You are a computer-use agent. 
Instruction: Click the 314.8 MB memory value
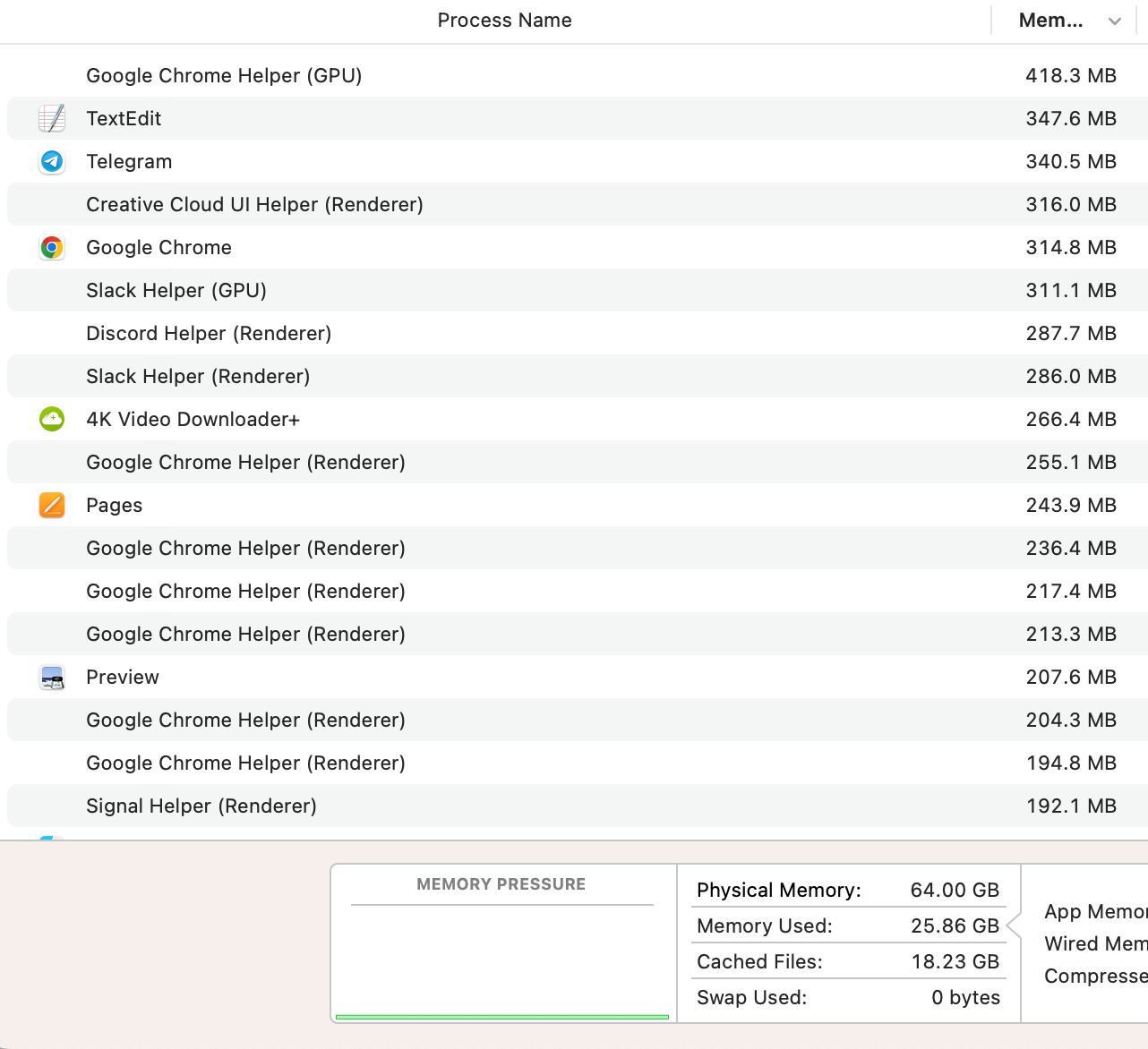(x=1071, y=247)
